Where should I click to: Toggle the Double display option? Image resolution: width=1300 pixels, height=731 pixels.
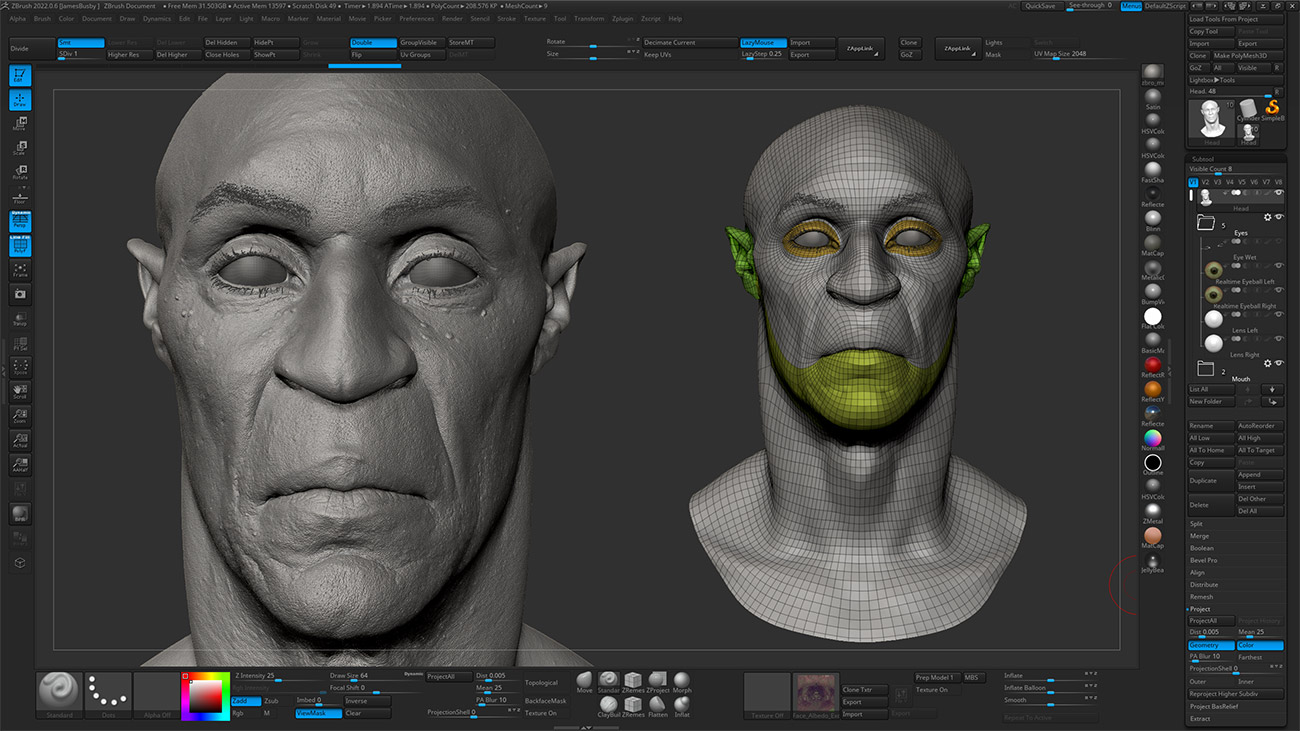click(x=372, y=43)
